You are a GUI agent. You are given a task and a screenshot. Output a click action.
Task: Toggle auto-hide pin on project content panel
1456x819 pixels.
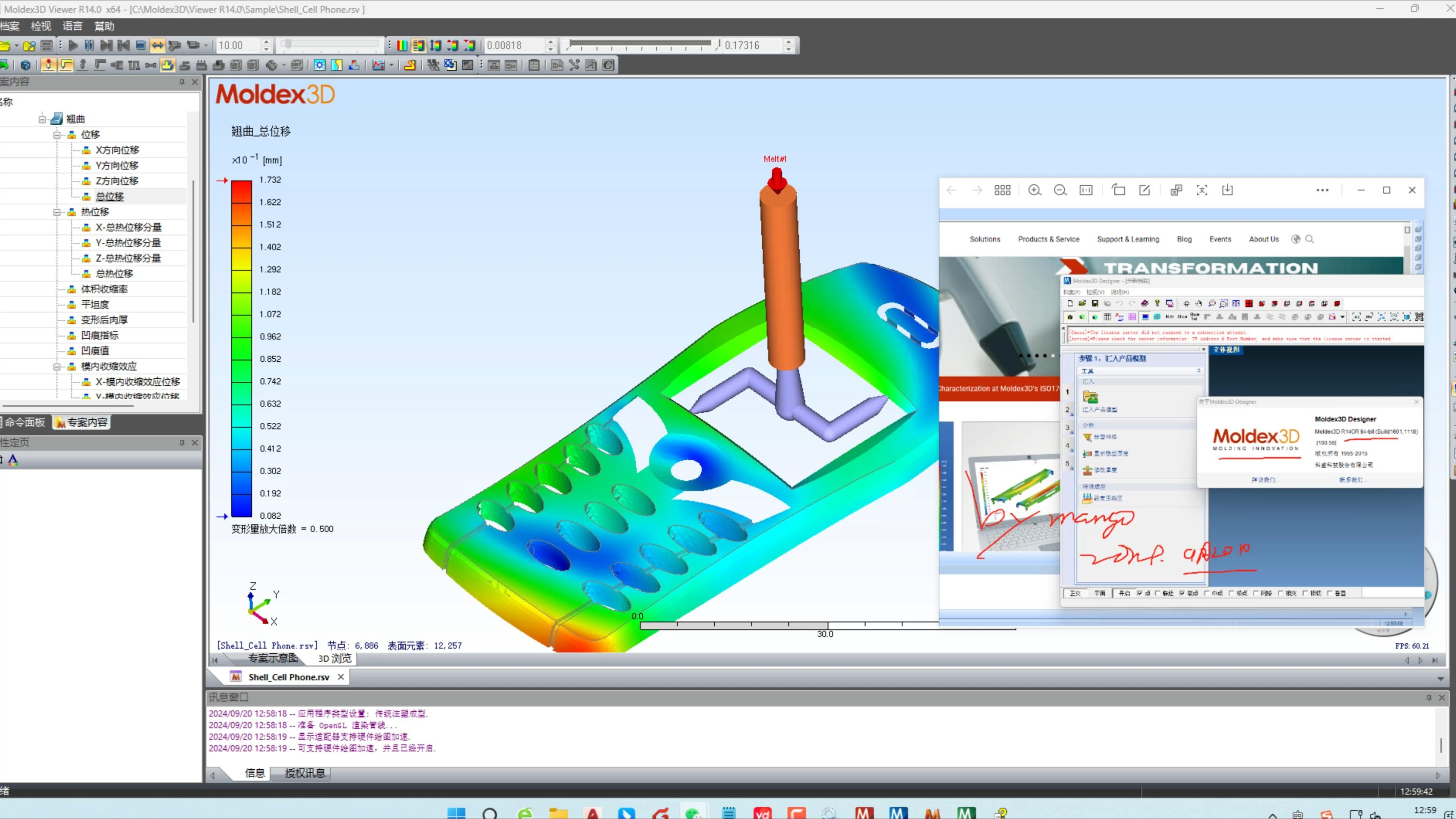182,82
